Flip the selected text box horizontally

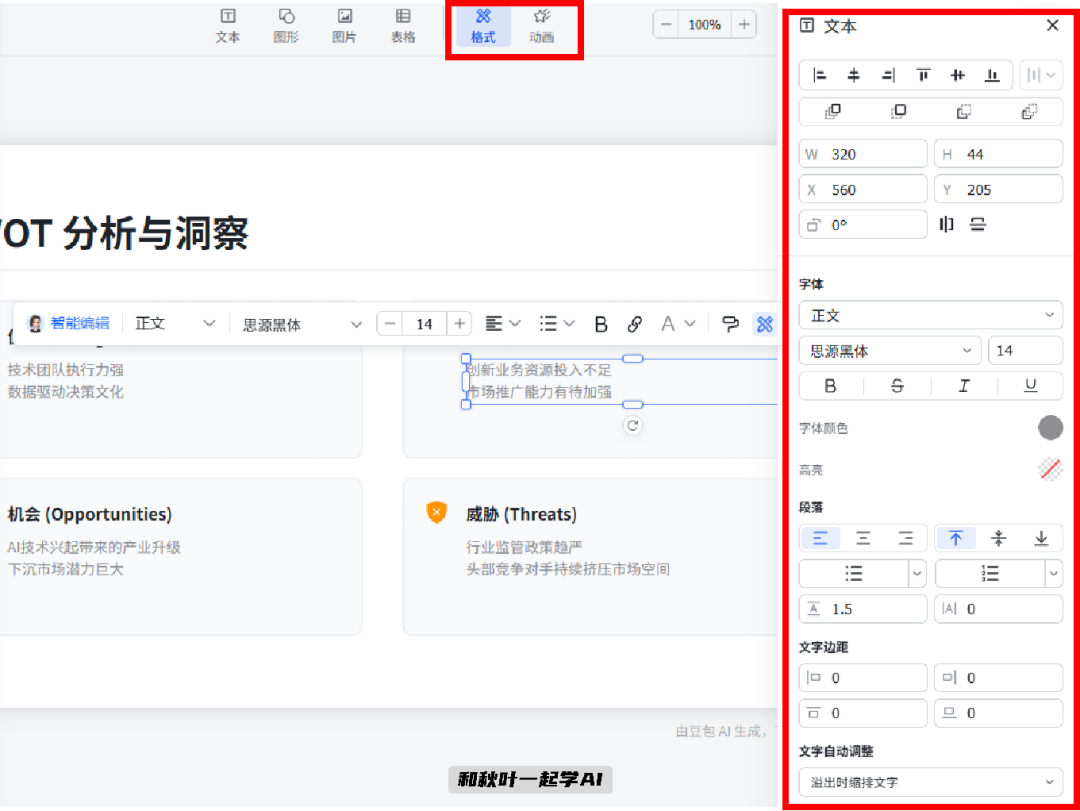[945, 224]
